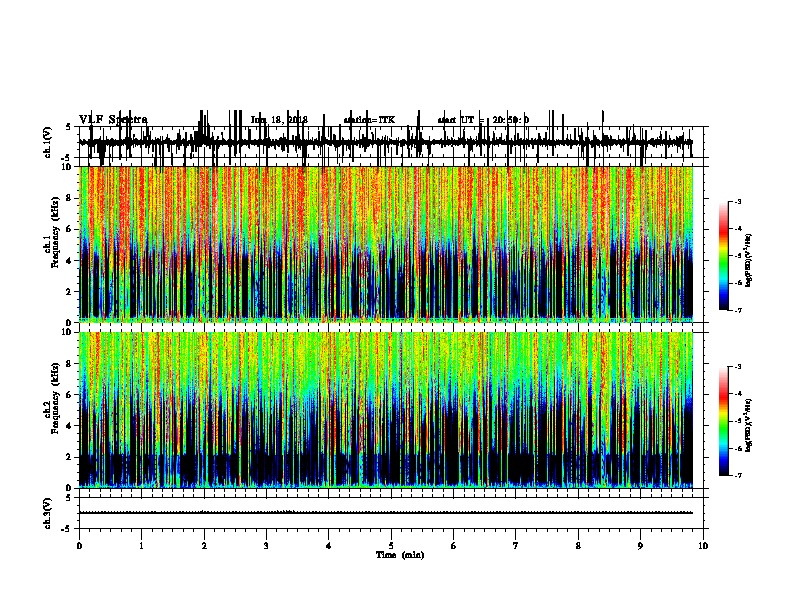Click the ch.1 spectrogram color scale bar

coord(723,255)
